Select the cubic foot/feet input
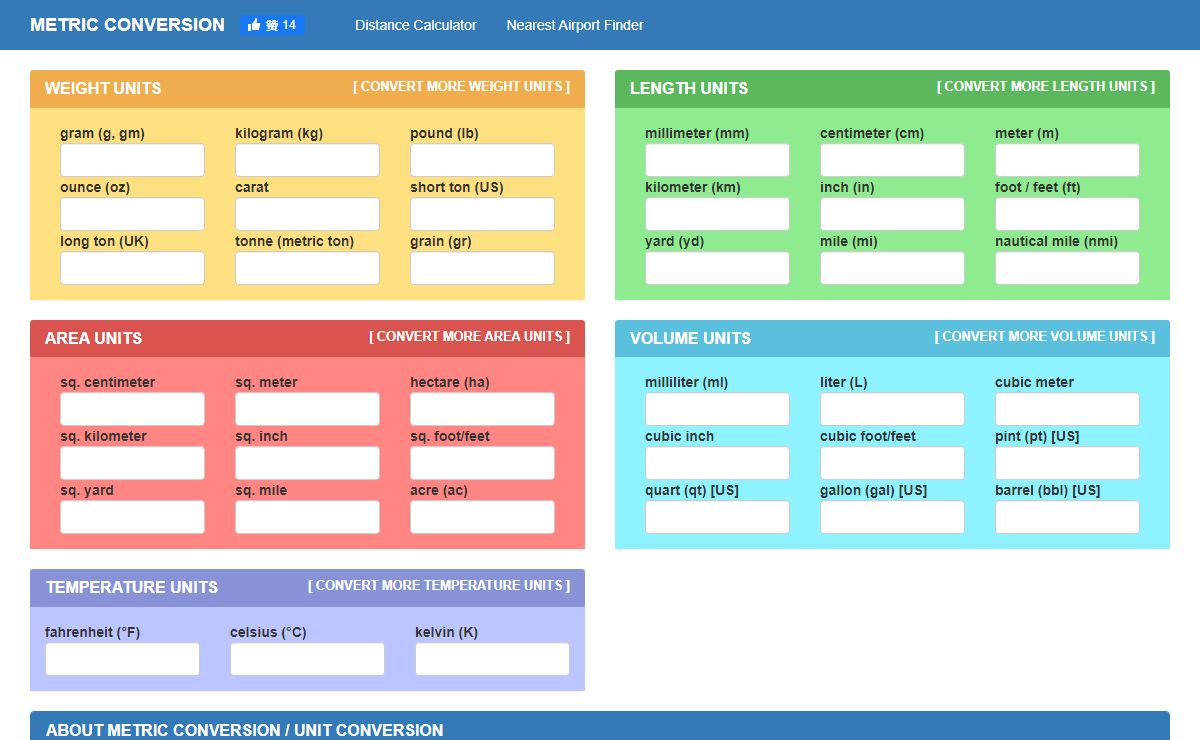Image resolution: width=1200 pixels, height=740 pixels. point(892,463)
